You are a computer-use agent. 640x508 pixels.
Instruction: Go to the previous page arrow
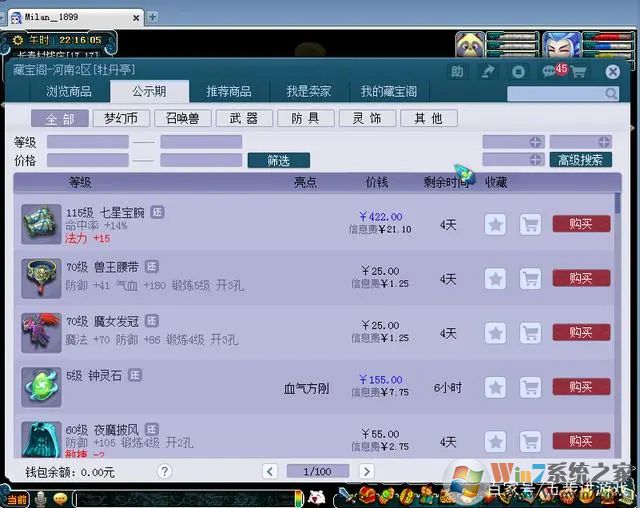coord(271,471)
